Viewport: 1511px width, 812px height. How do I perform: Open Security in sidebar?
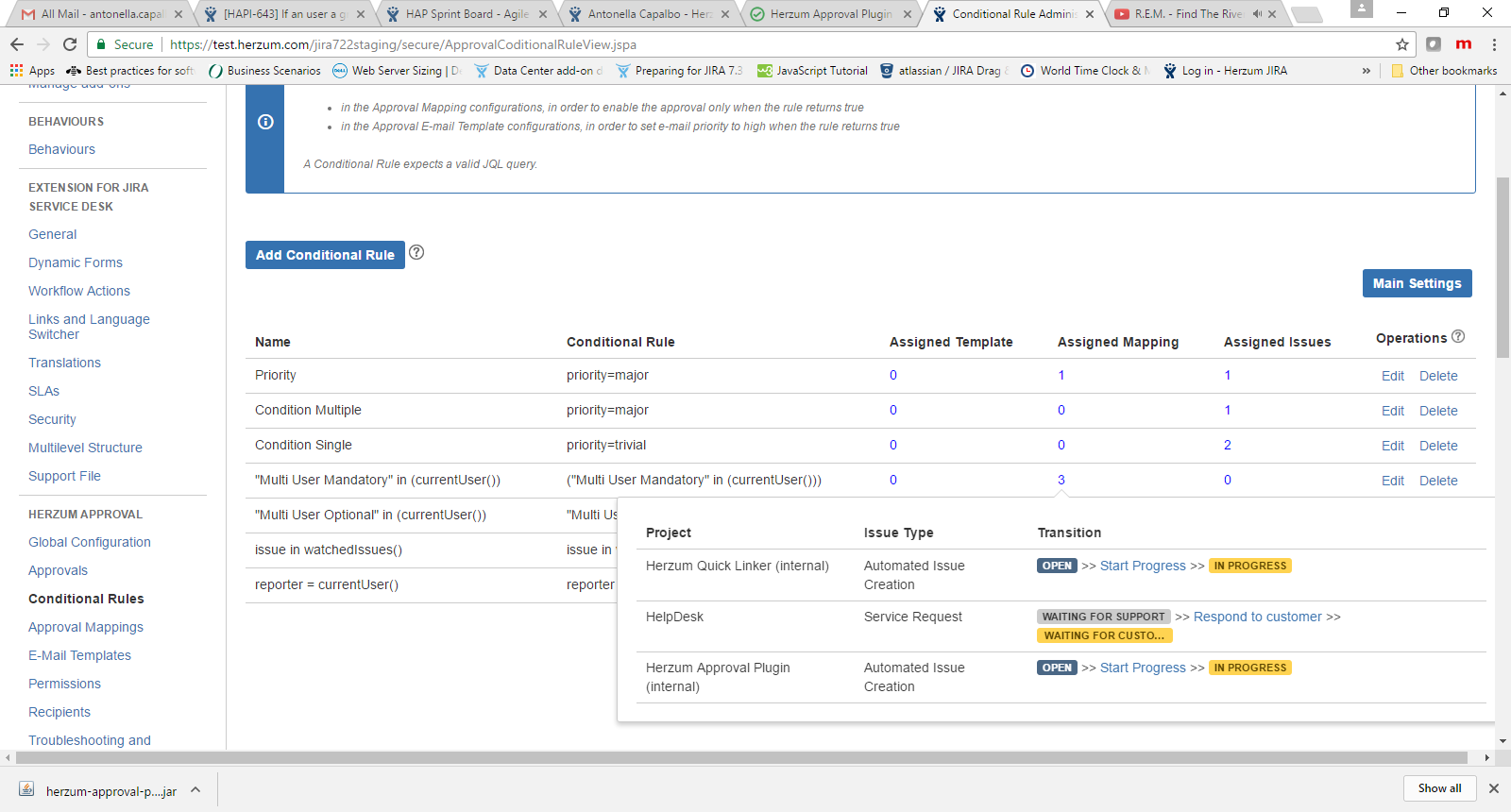point(52,419)
